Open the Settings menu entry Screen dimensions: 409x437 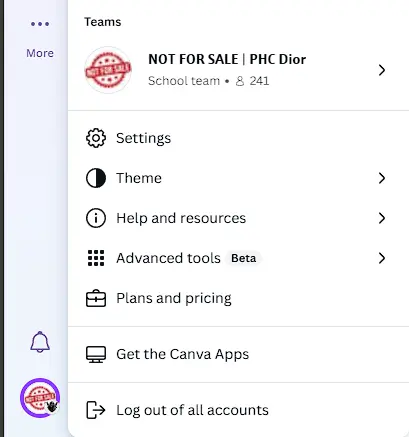click(x=239, y=138)
